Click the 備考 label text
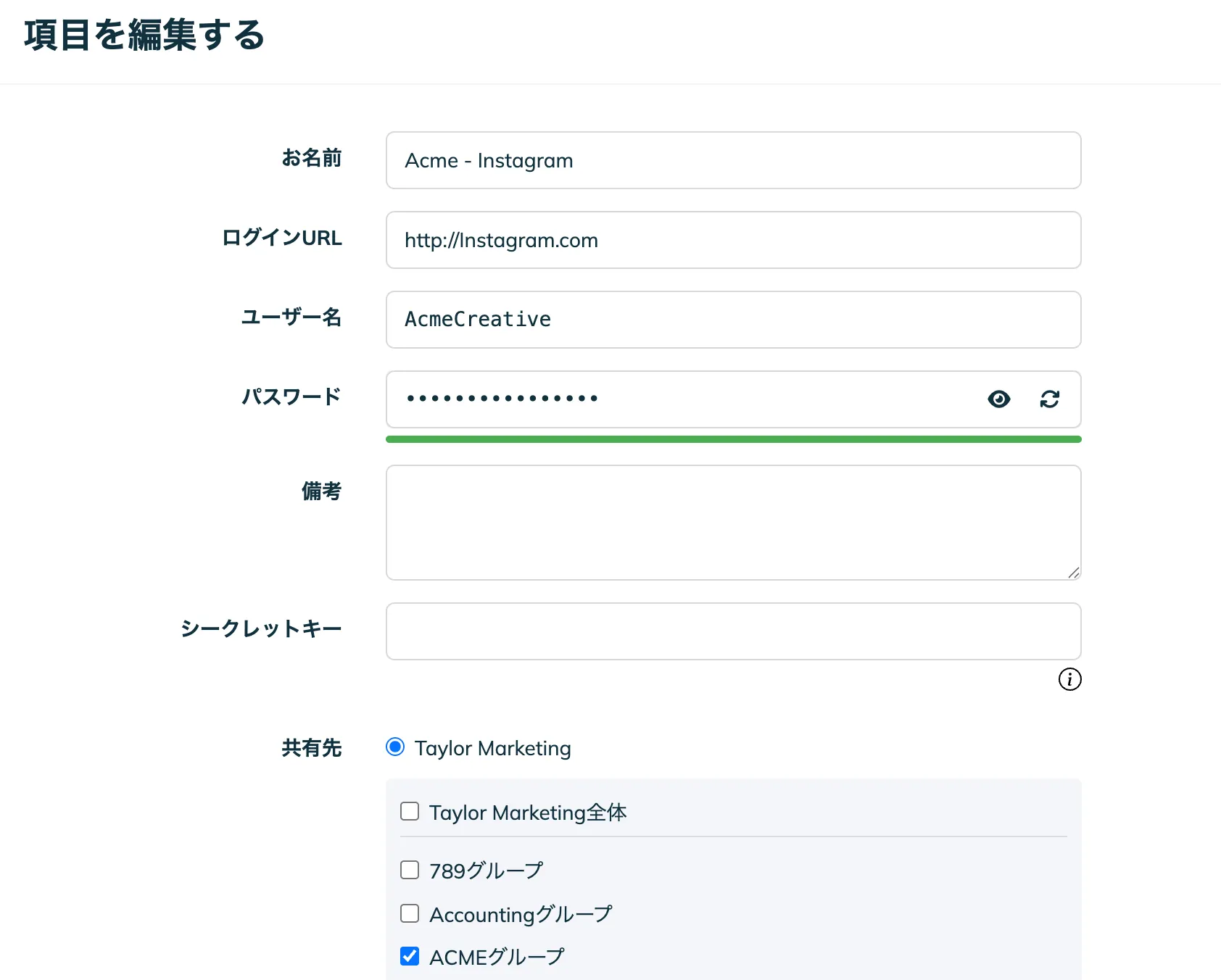Image resolution: width=1221 pixels, height=980 pixels. (x=322, y=491)
